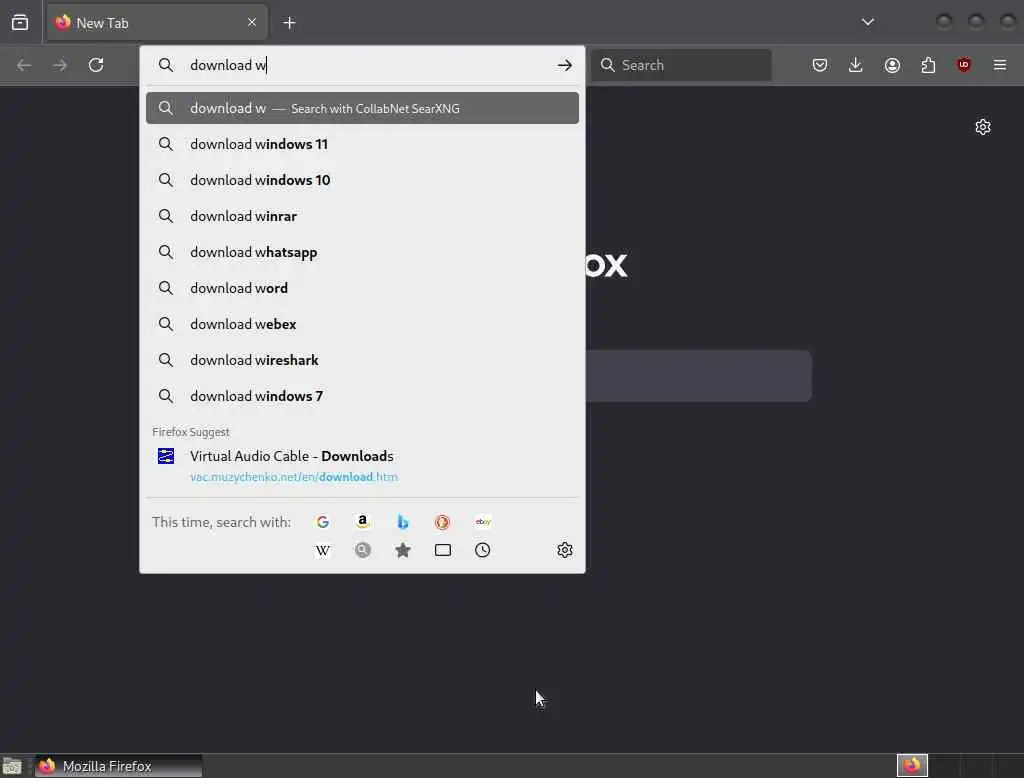Reload the current page
This screenshot has height=778, width=1024.
click(96, 65)
